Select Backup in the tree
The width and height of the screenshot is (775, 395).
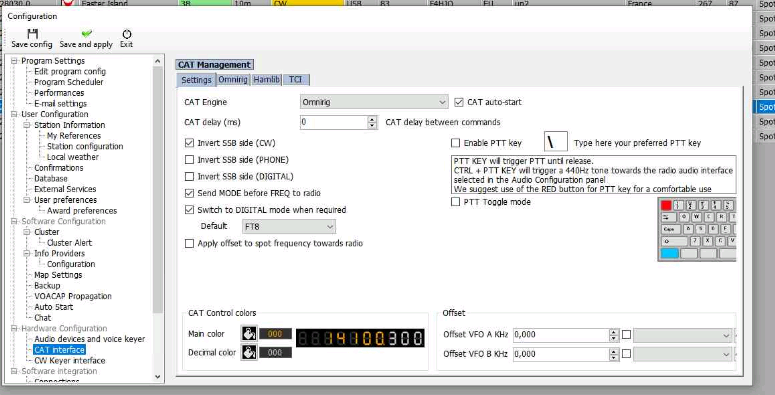coord(47,286)
